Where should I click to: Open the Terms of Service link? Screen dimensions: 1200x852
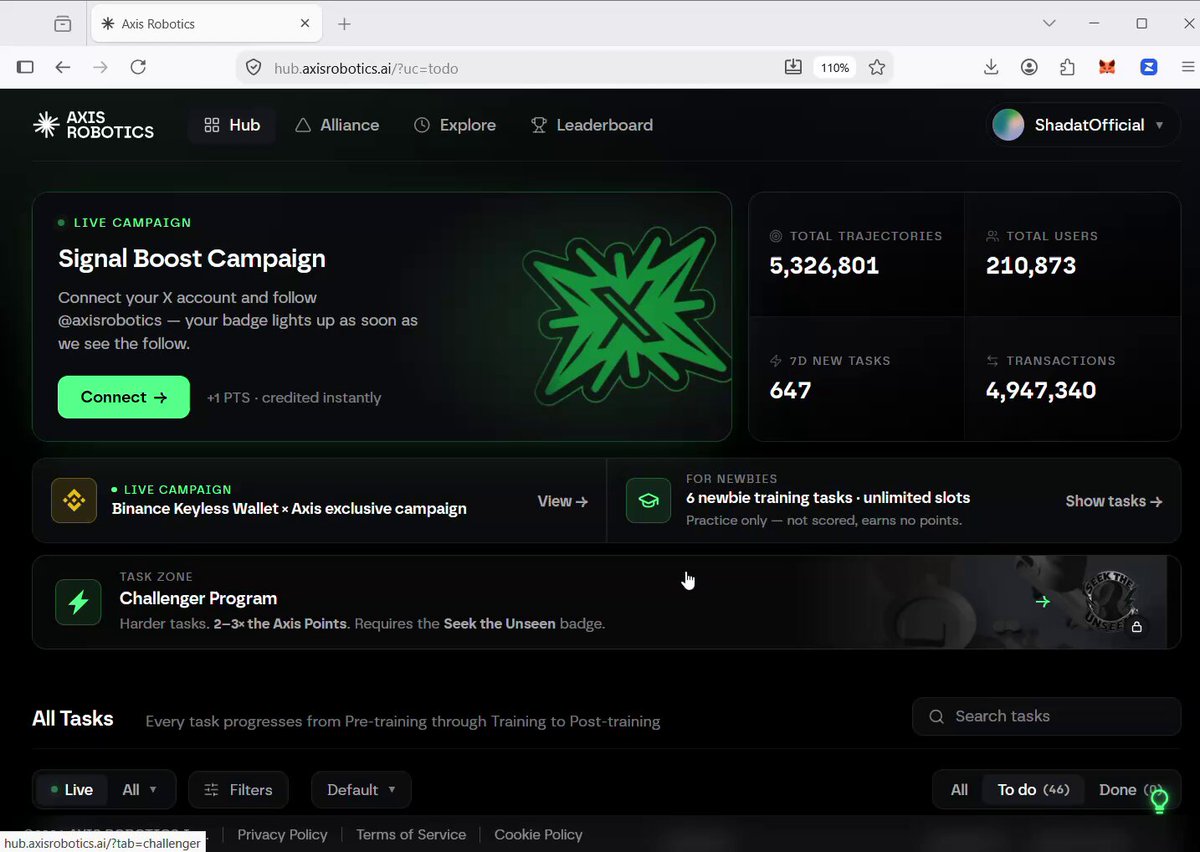click(411, 835)
